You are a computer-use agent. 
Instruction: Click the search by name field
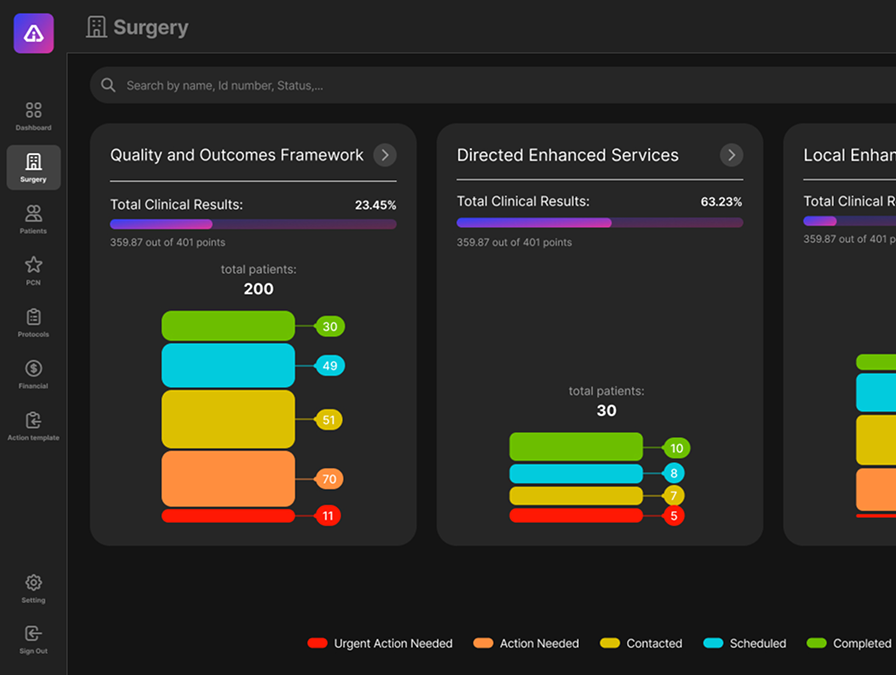coord(400,86)
